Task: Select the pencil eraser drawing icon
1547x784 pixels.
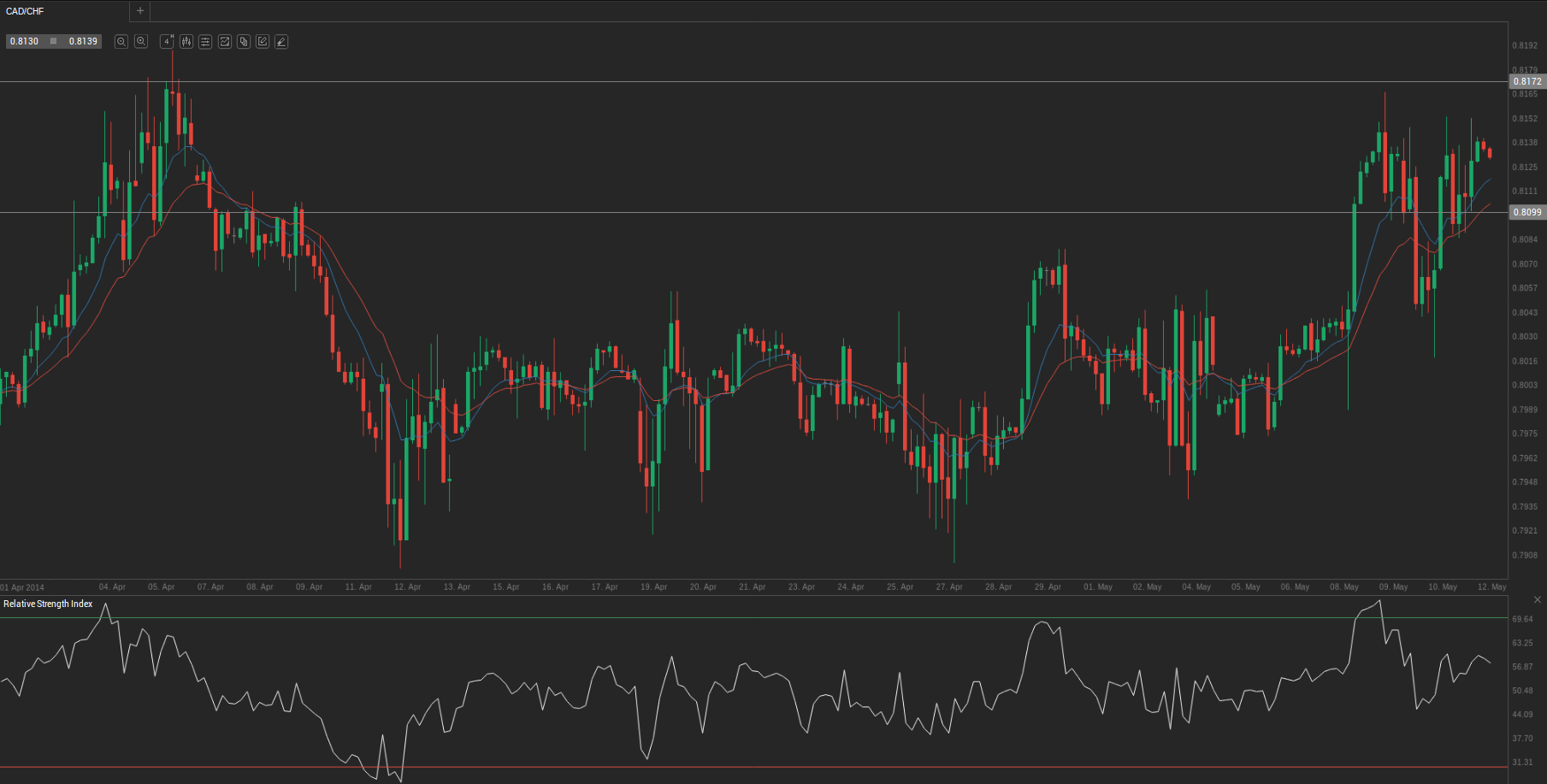Action: click(281, 42)
